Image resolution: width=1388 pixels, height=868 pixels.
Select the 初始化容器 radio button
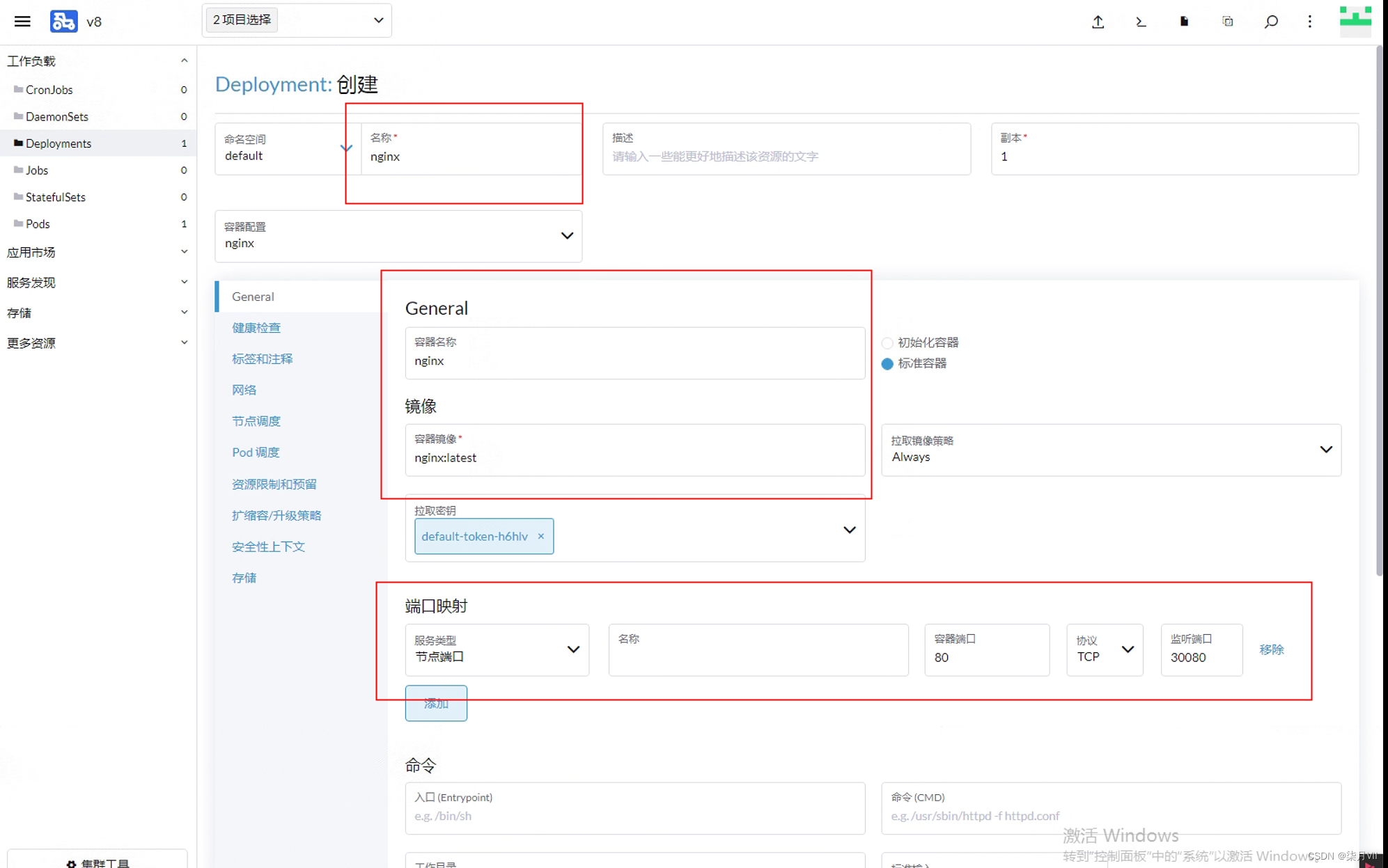887,342
